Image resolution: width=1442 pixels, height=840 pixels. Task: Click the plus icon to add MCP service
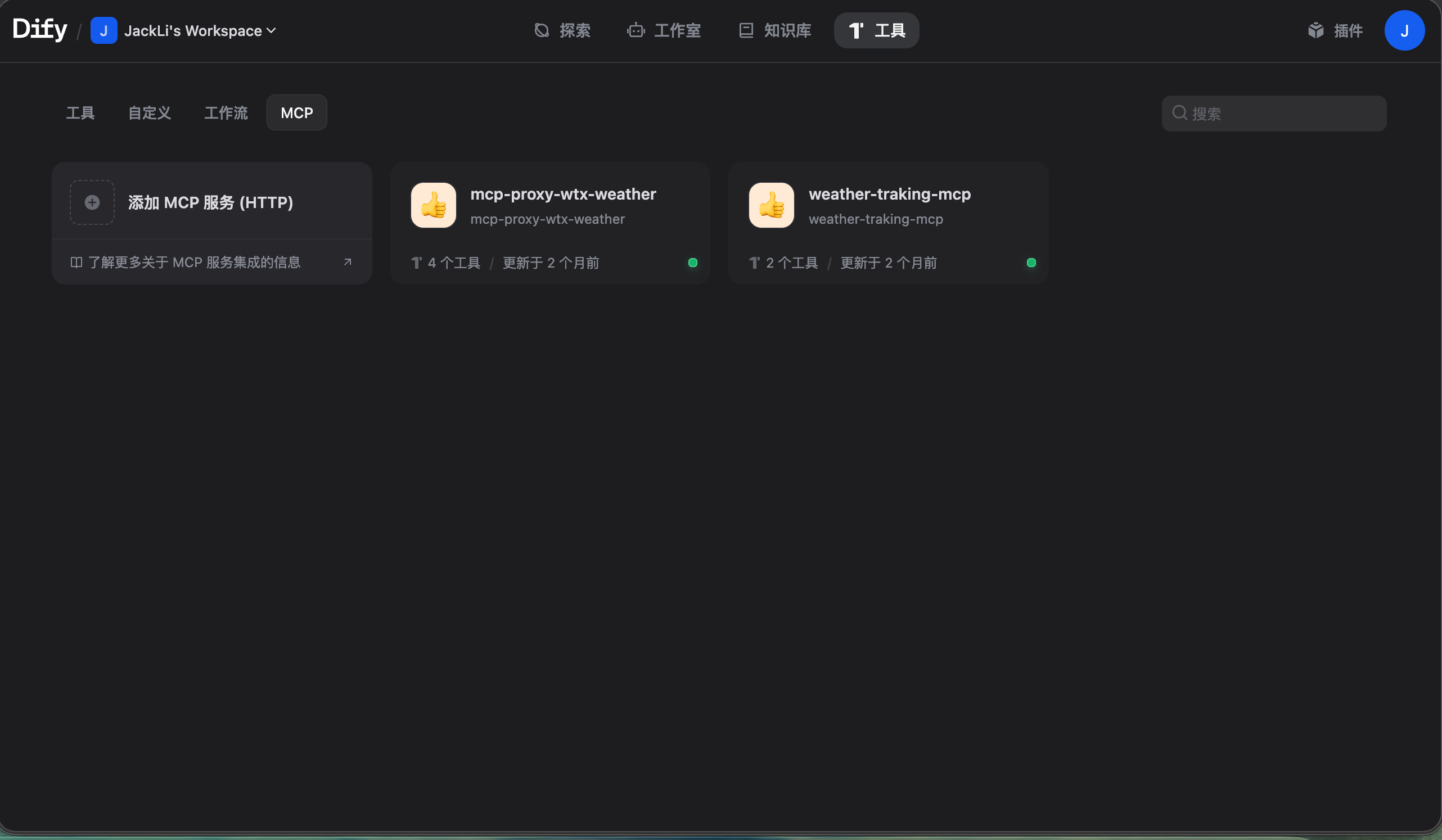92,202
